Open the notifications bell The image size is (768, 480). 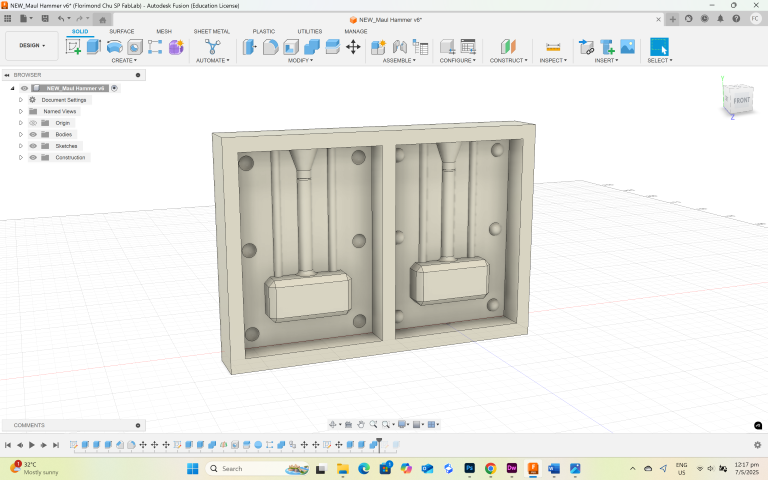(720, 19)
